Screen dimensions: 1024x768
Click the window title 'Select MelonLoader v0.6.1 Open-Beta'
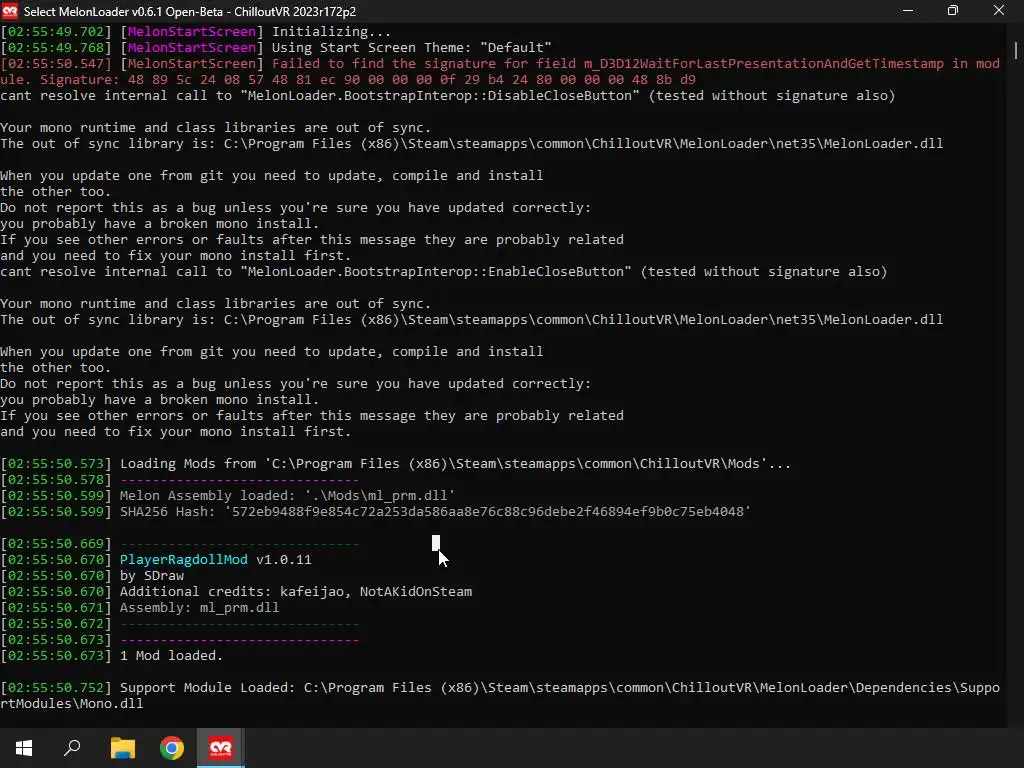[125, 12]
